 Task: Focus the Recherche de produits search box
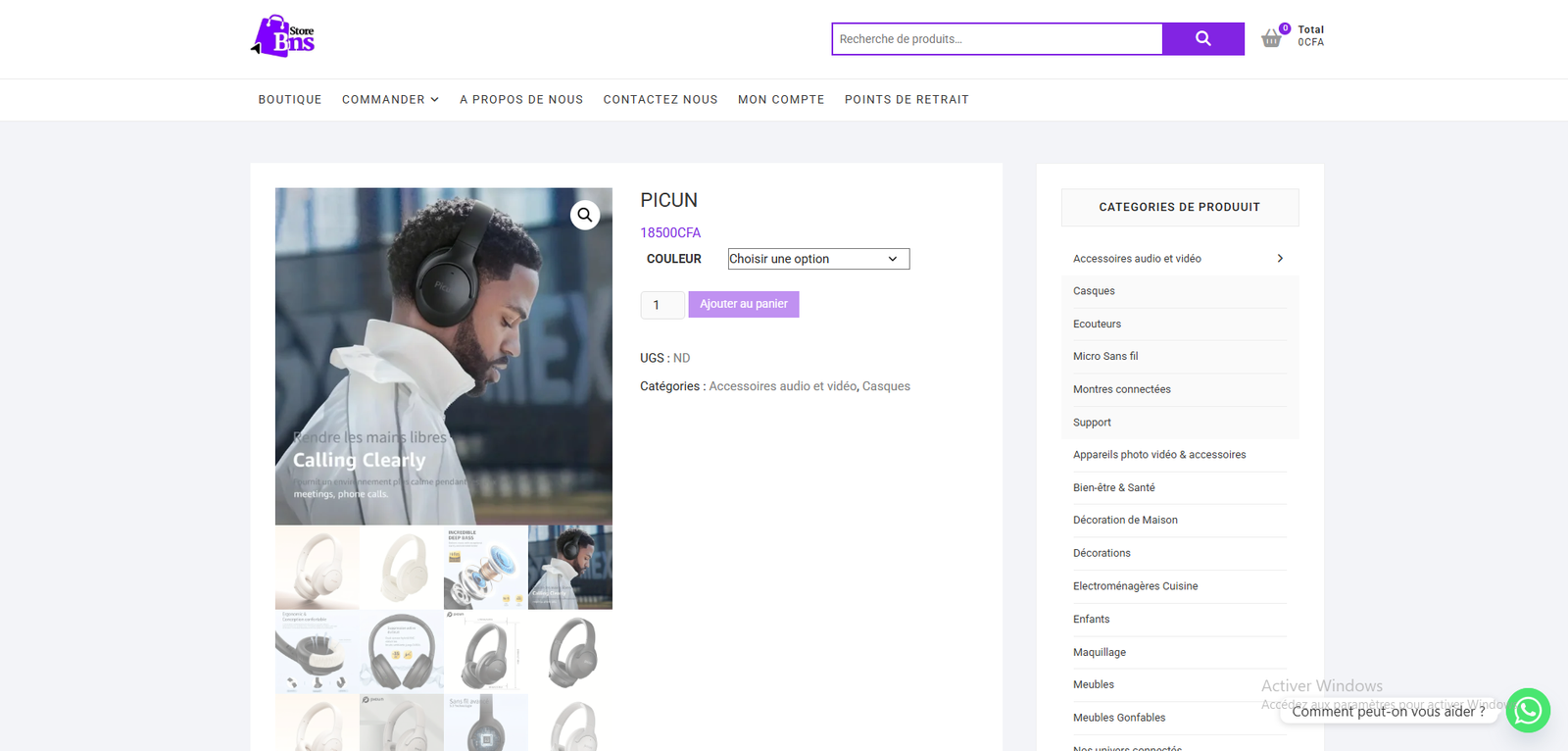tap(997, 39)
